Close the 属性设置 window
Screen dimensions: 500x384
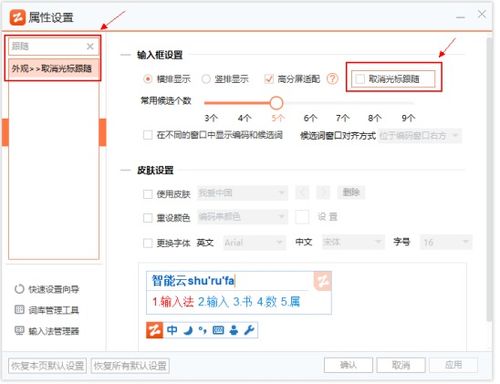click(482, 14)
